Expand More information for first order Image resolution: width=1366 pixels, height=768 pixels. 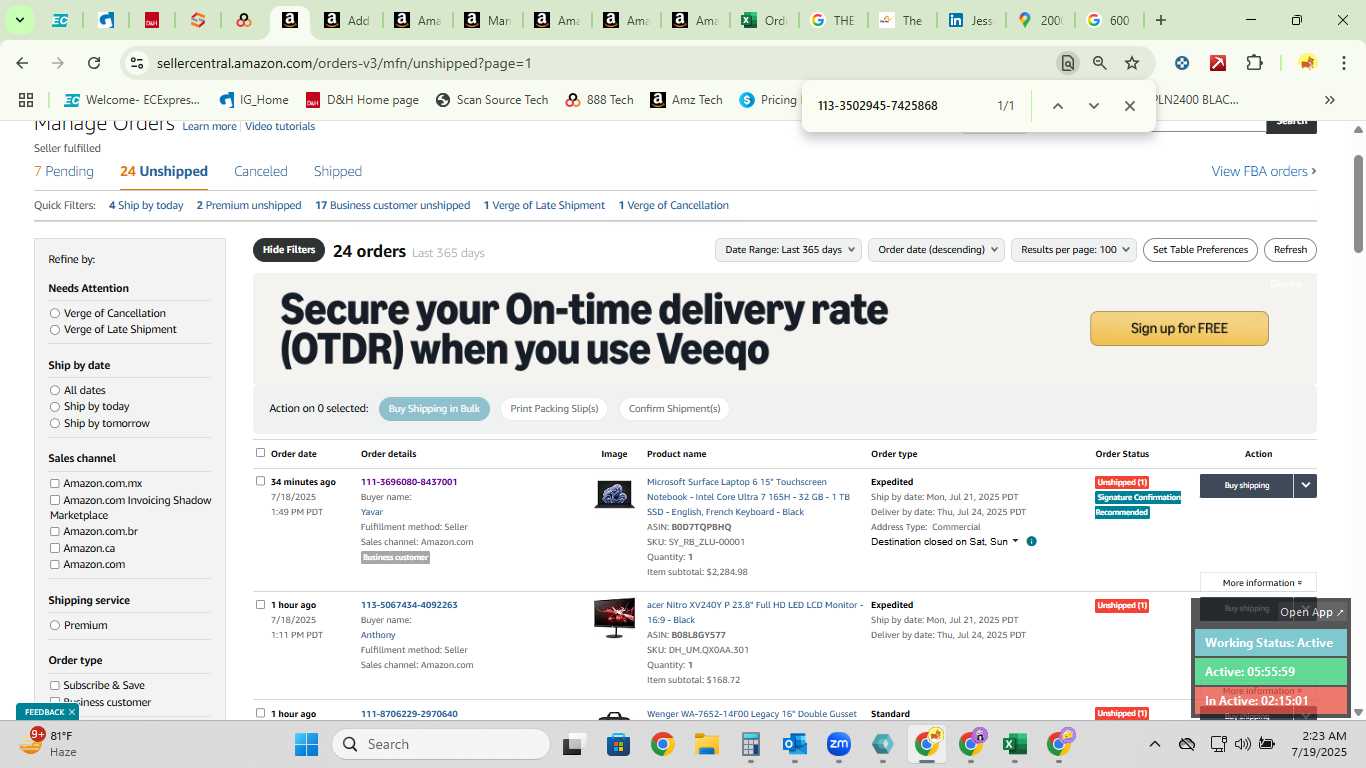coord(1258,583)
